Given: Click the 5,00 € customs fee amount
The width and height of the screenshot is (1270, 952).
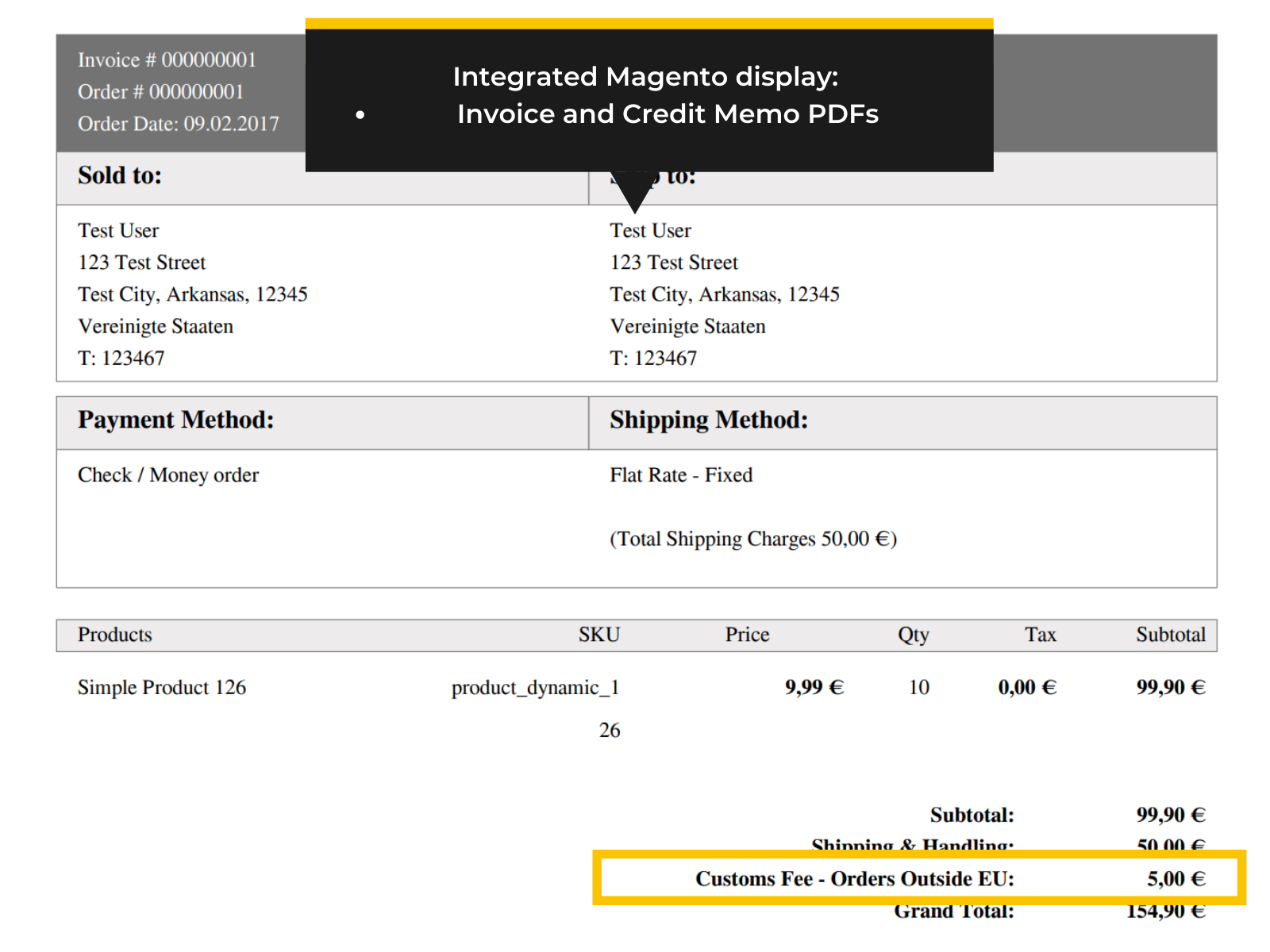Looking at the screenshot, I should coord(1176,879).
